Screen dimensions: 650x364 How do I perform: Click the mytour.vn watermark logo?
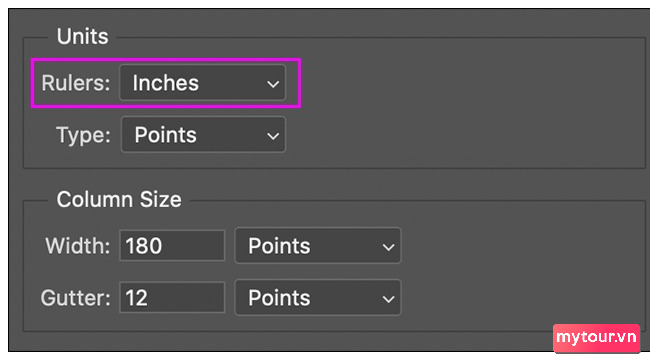597,338
